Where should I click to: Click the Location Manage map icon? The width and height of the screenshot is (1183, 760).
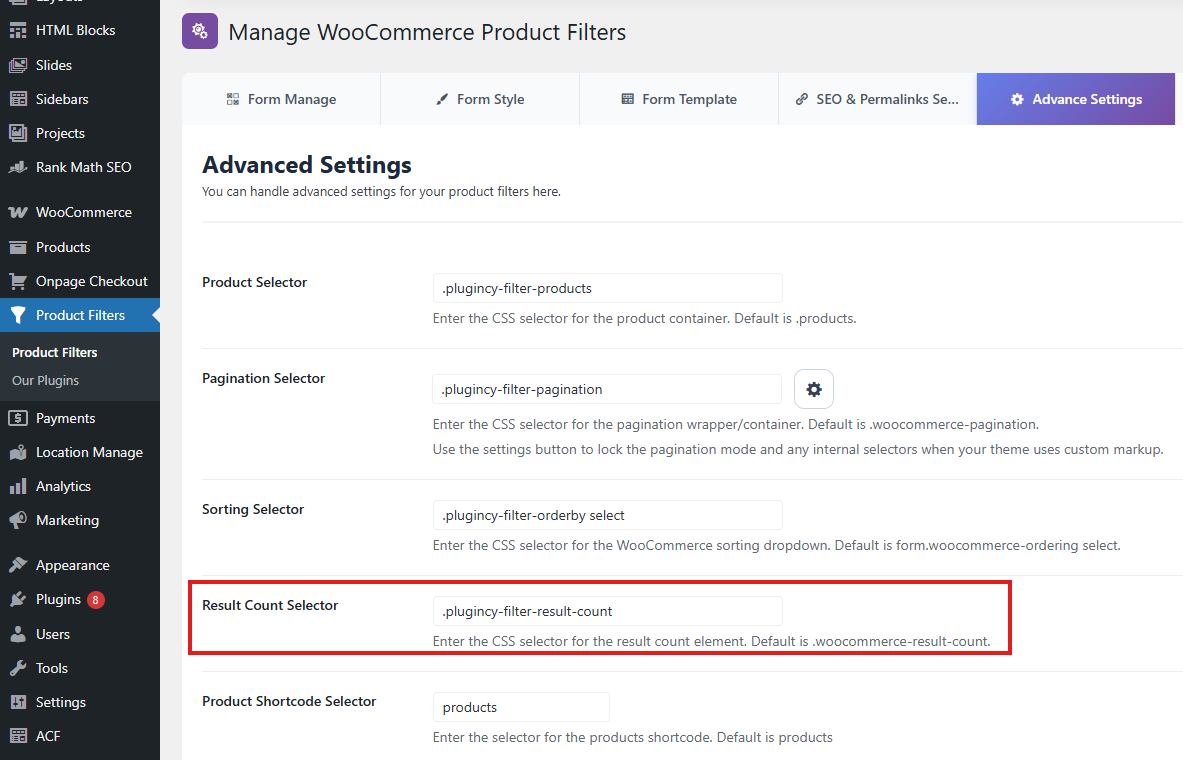[x=18, y=452]
